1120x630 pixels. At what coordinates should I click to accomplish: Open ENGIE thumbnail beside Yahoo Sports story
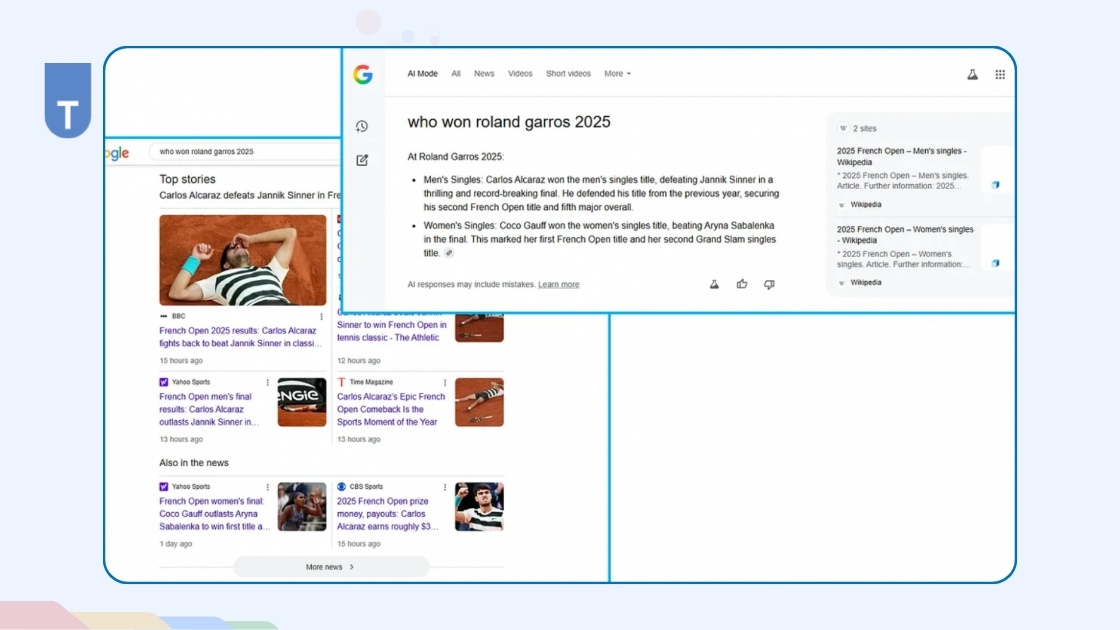[x=301, y=402]
